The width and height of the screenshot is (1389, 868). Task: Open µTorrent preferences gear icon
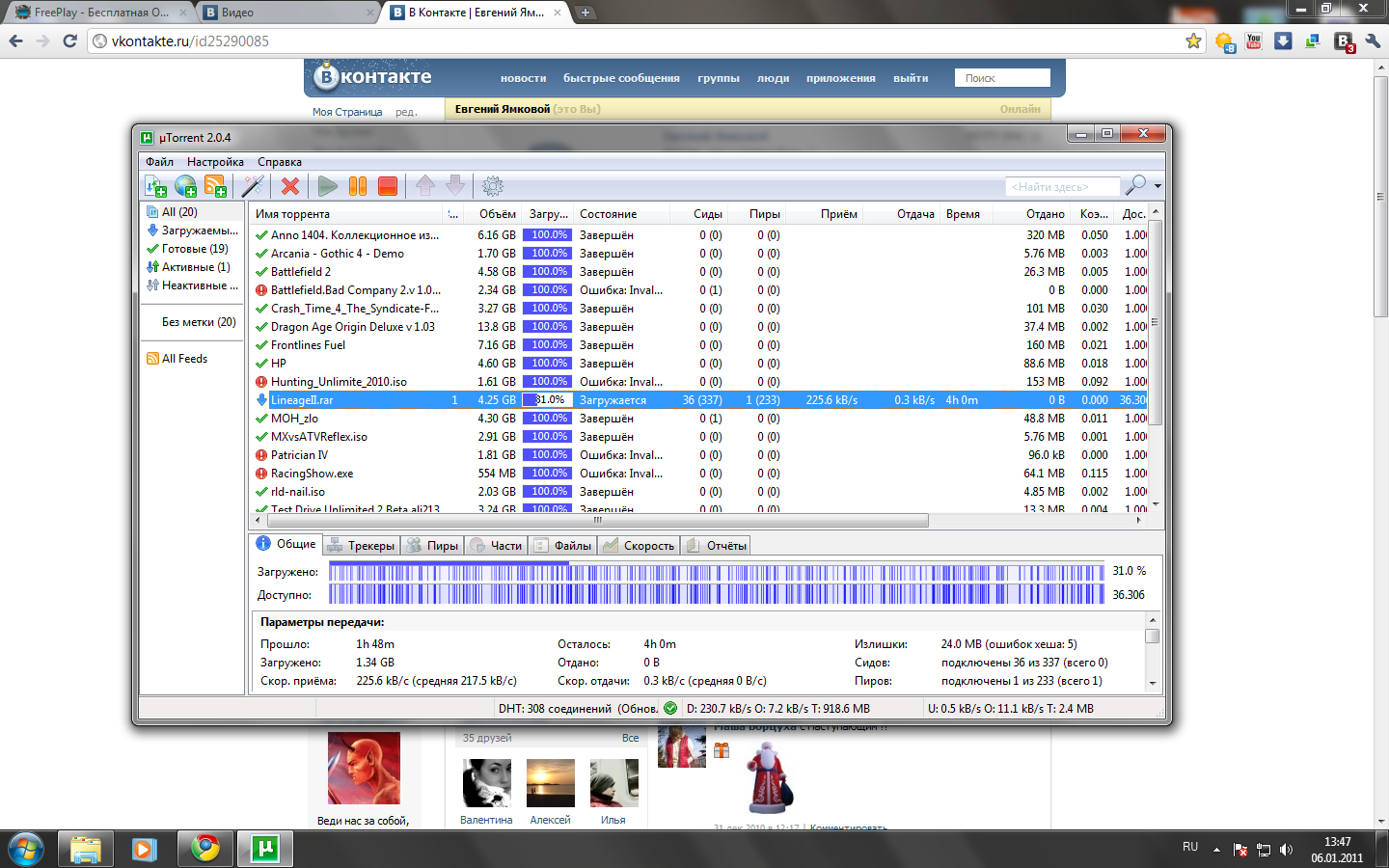click(x=493, y=186)
